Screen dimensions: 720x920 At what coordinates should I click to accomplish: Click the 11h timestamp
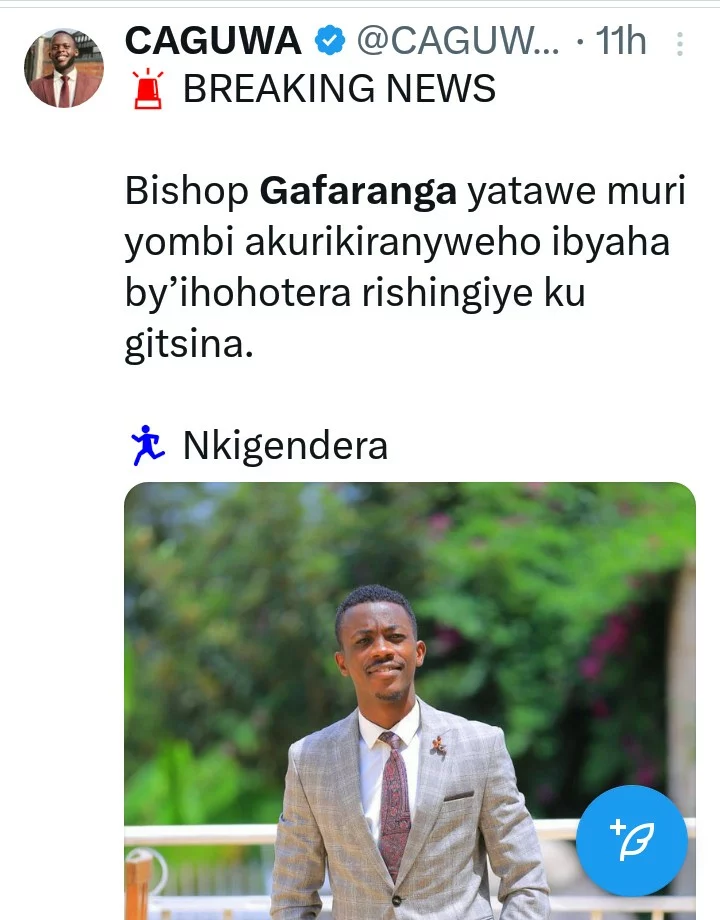click(621, 40)
